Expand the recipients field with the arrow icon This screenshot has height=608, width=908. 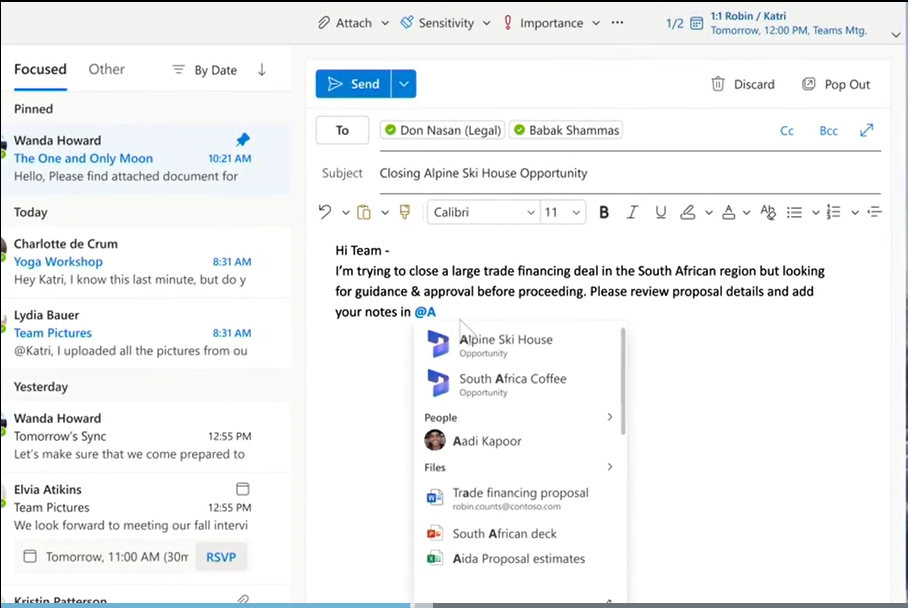click(866, 130)
